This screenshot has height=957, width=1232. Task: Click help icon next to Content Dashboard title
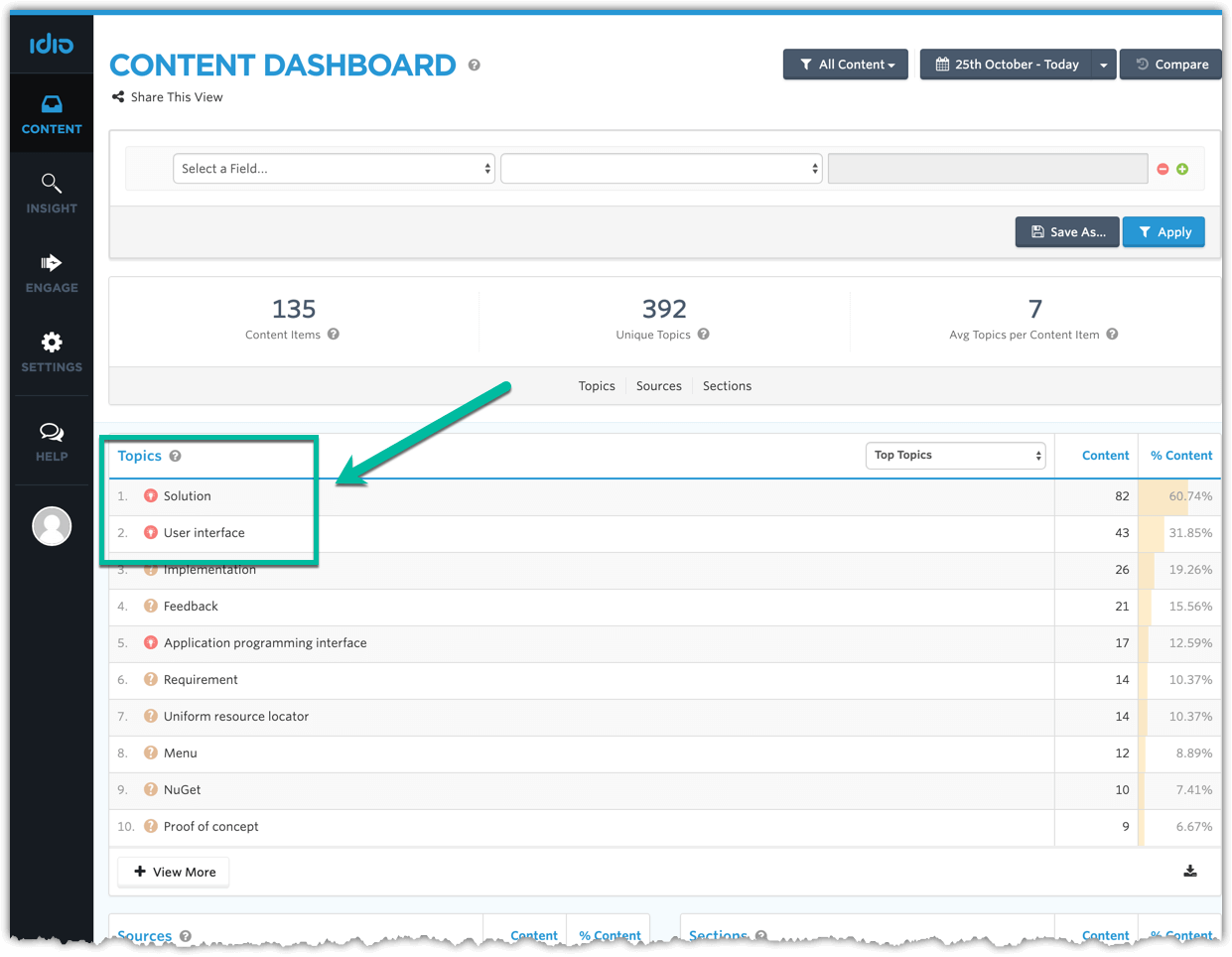click(475, 66)
